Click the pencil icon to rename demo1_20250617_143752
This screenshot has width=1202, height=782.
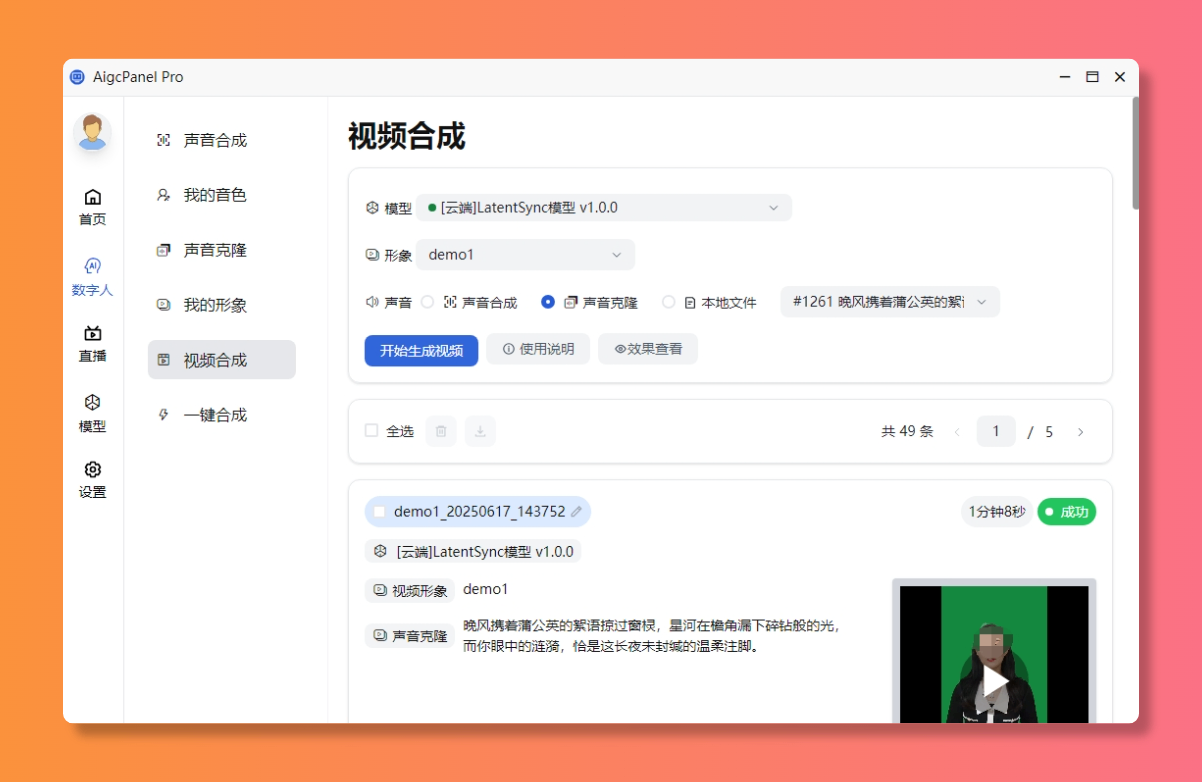pos(578,511)
